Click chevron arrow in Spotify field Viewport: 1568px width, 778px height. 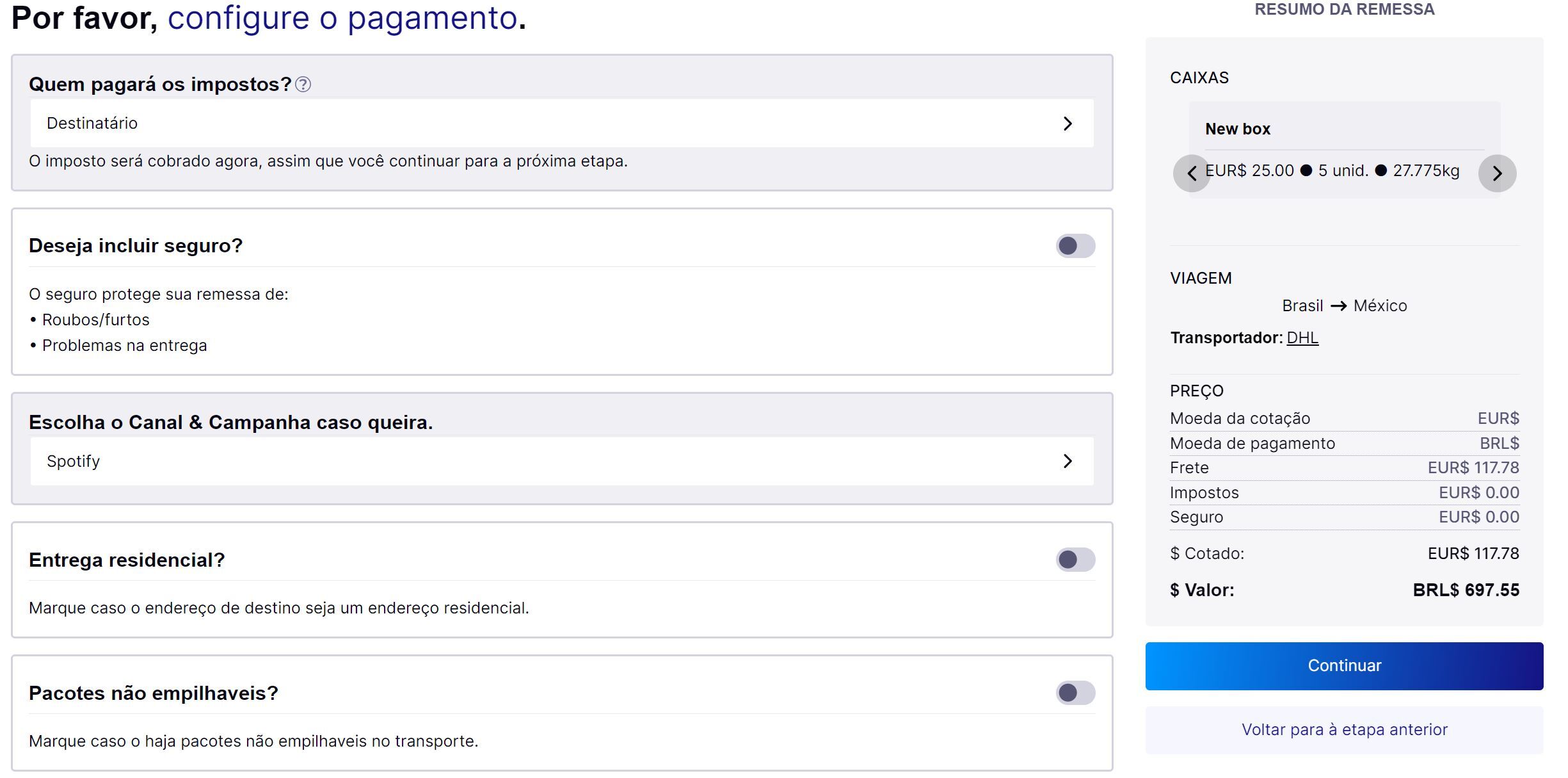[1067, 461]
